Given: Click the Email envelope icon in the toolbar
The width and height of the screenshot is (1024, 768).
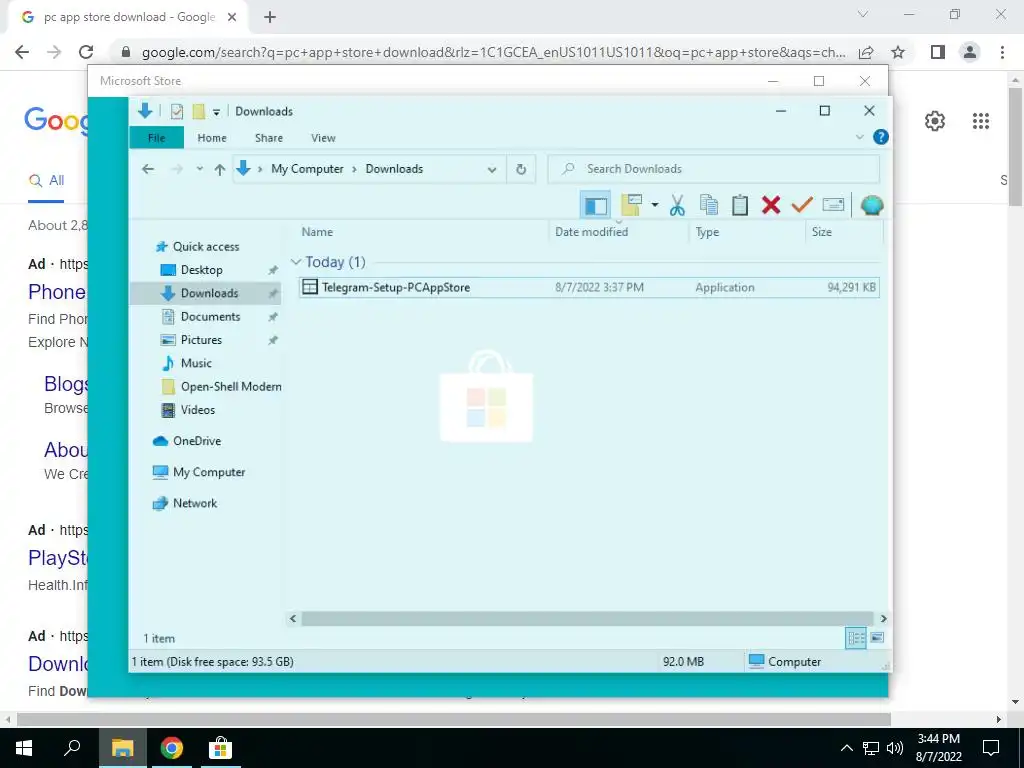Looking at the screenshot, I should point(833,205).
